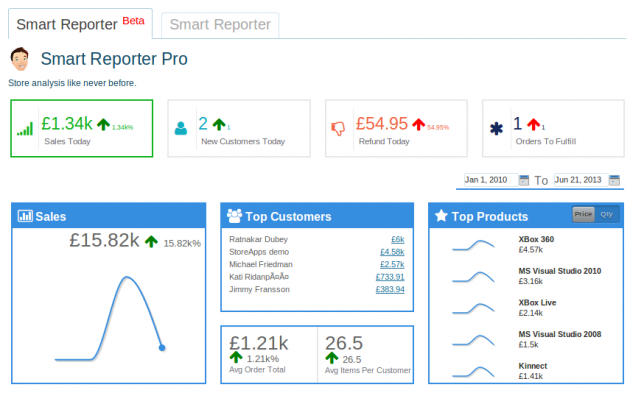Screen dimensions: 630x393
Task: Click the asterisk Orders To Fulfill icon
Action: click(x=496, y=129)
